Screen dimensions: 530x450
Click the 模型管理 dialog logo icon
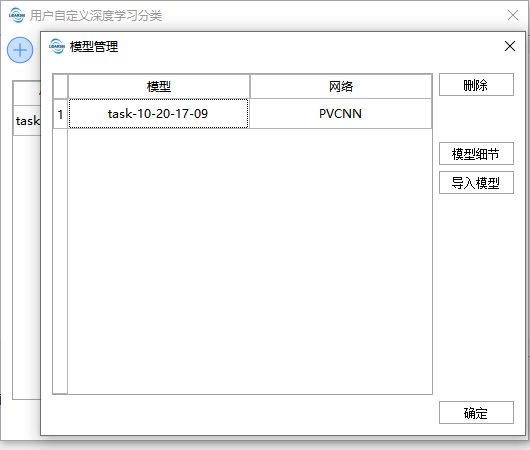56,46
